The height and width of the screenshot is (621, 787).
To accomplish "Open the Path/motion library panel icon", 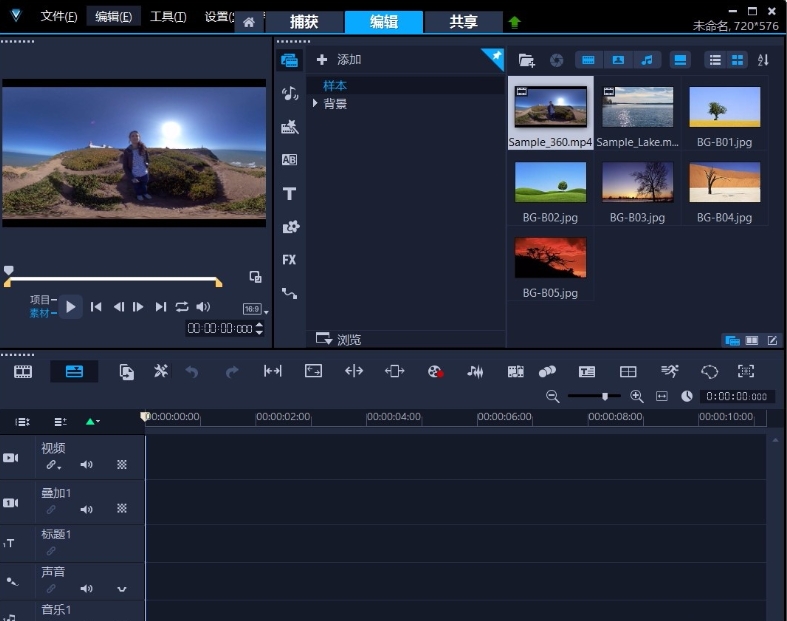I will pyautogui.click(x=289, y=293).
